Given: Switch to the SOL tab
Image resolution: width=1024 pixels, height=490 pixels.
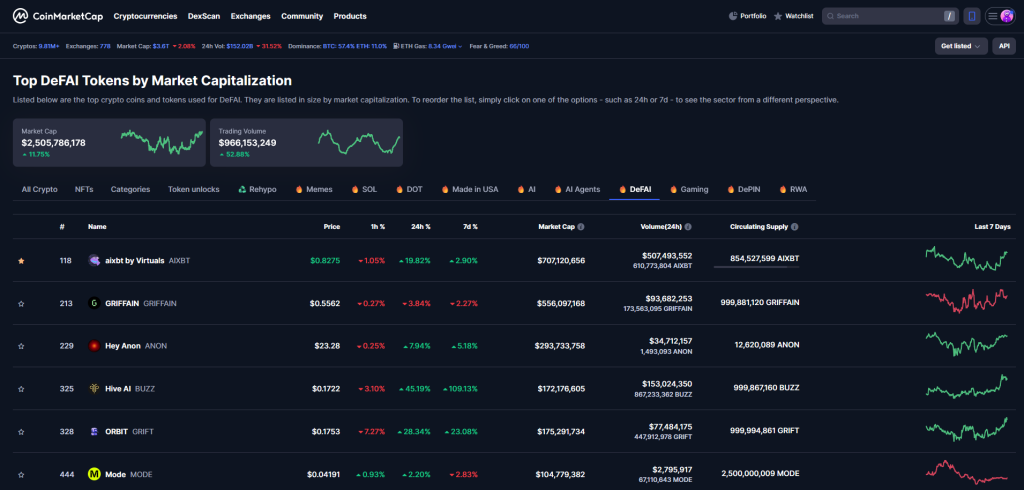Looking at the screenshot, I should (x=364, y=189).
